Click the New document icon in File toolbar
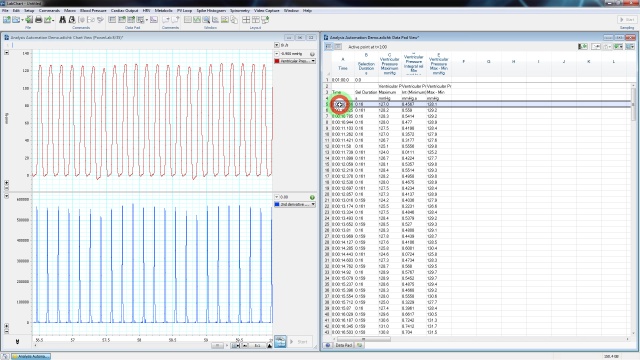The height and width of the screenshot is (360, 640). 7,20
